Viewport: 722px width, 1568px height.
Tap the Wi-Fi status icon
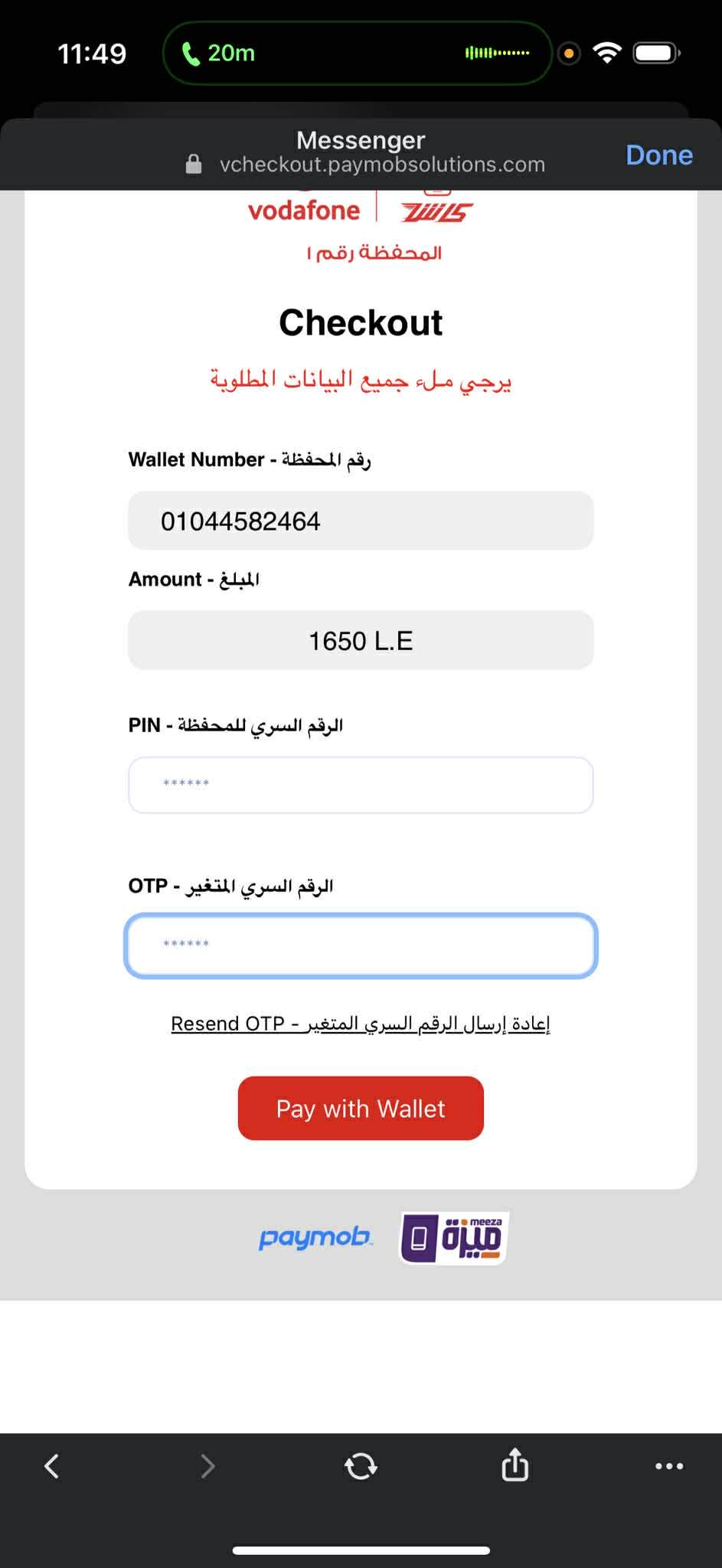607,53
